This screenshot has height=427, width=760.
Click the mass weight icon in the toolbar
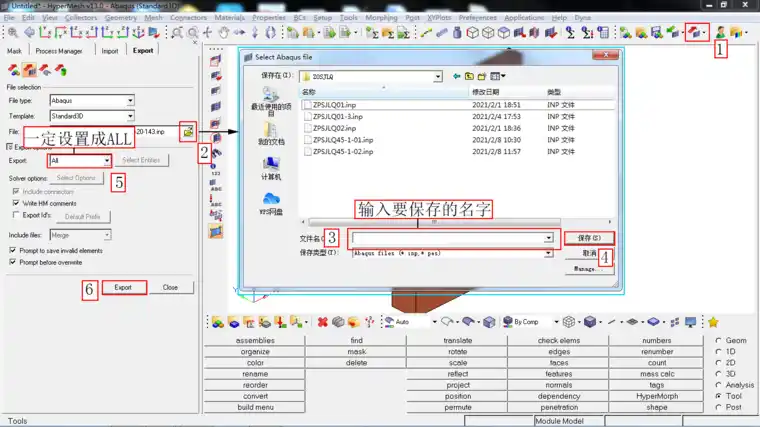[x=457, y=32]
